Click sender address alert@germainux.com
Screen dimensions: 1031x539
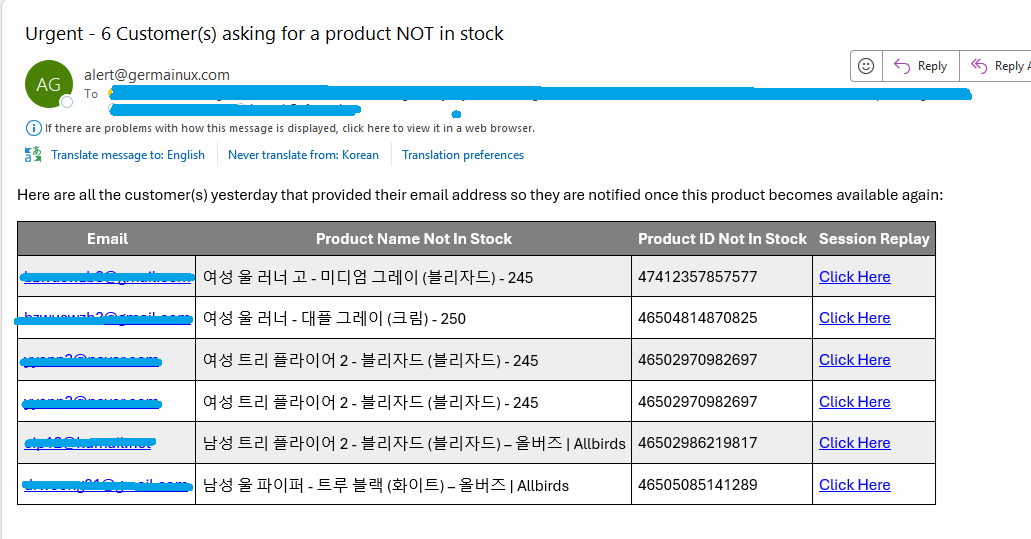point(157,75)
